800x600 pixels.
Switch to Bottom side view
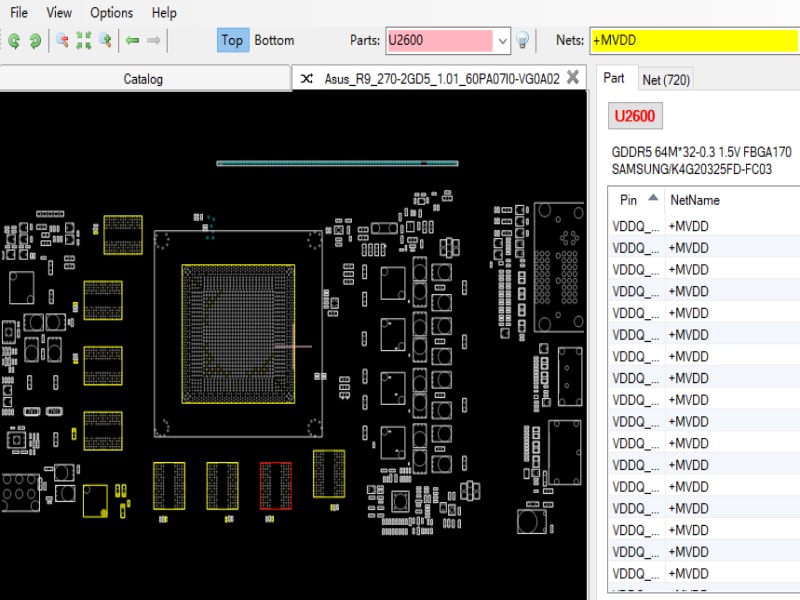(x=274, y=40)
